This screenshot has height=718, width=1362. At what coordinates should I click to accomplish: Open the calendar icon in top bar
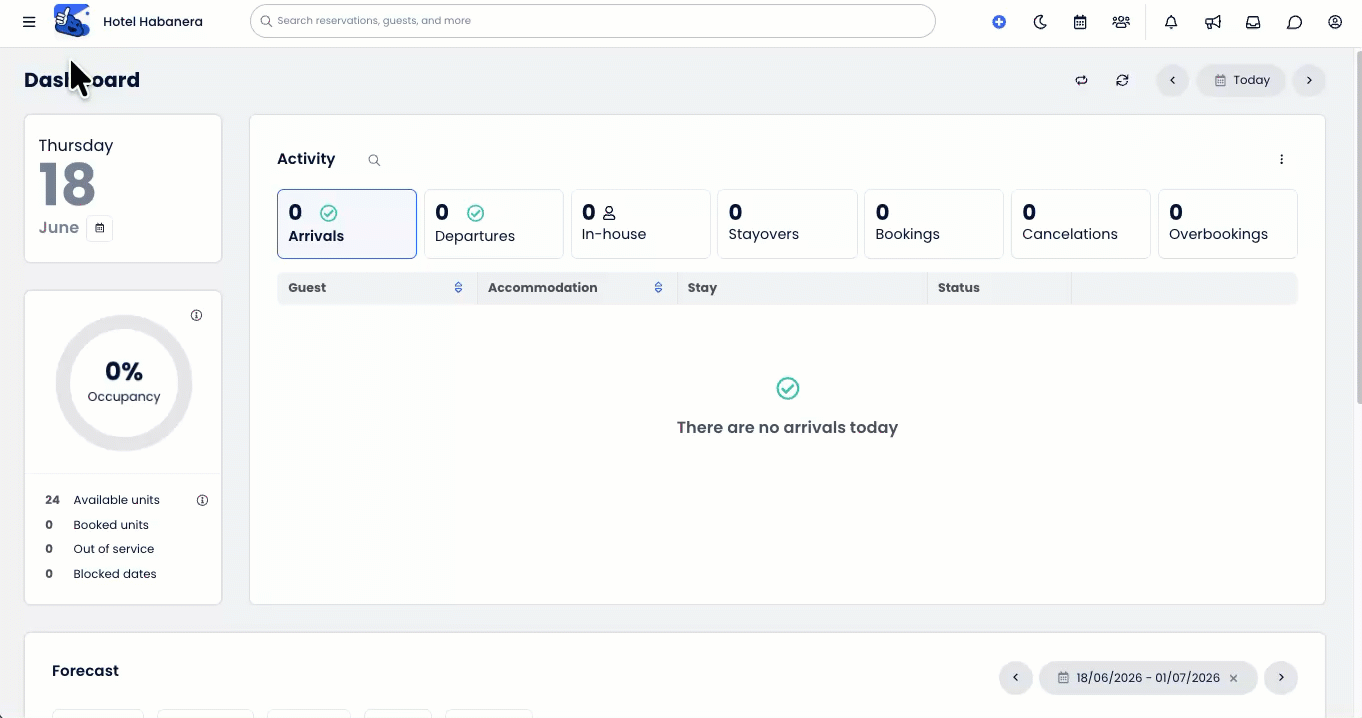[1080, 22]
